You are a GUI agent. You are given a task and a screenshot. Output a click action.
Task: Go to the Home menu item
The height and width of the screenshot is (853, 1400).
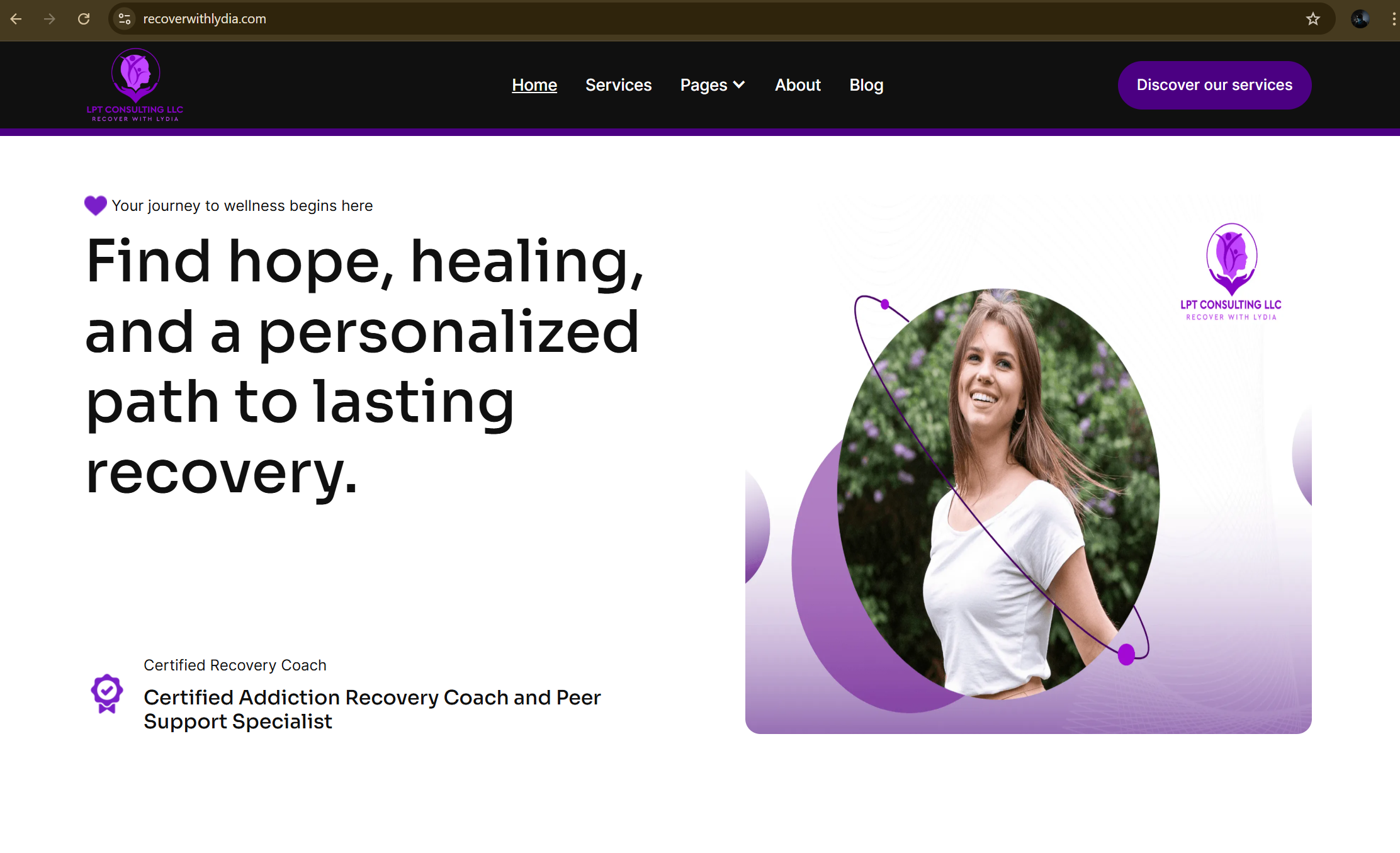click(x=534, y=85)
